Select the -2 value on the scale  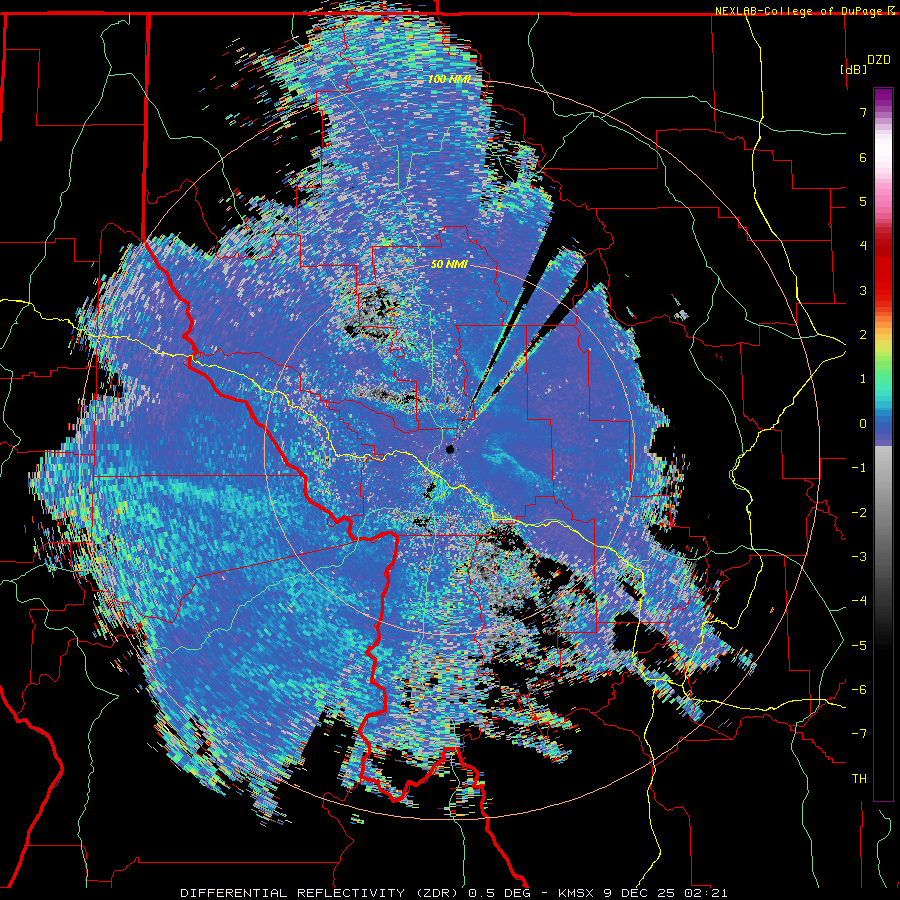[x=859, y=513]
